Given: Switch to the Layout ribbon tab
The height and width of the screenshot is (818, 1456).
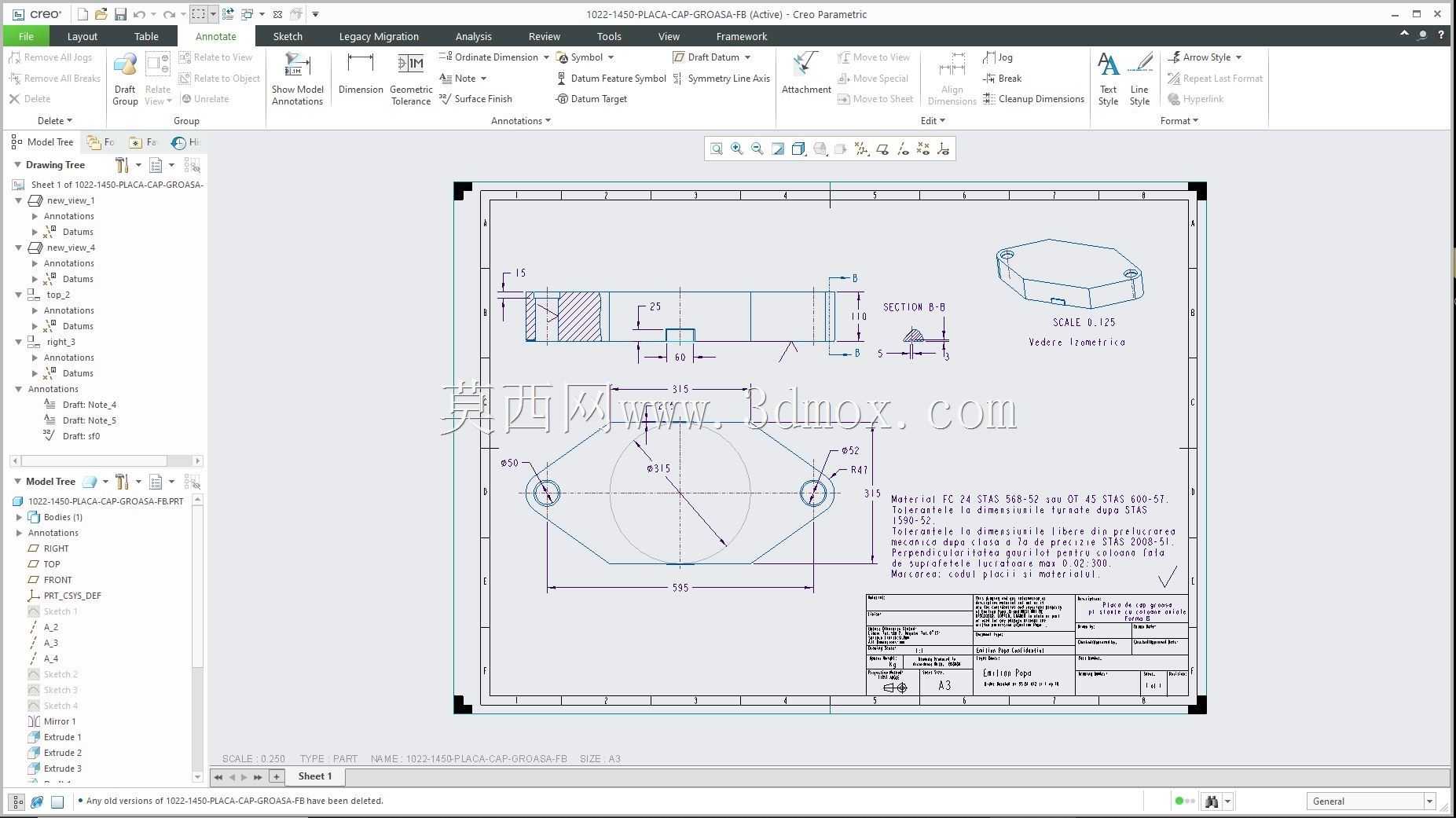Looking at the screenshot, I should (83, 36).
